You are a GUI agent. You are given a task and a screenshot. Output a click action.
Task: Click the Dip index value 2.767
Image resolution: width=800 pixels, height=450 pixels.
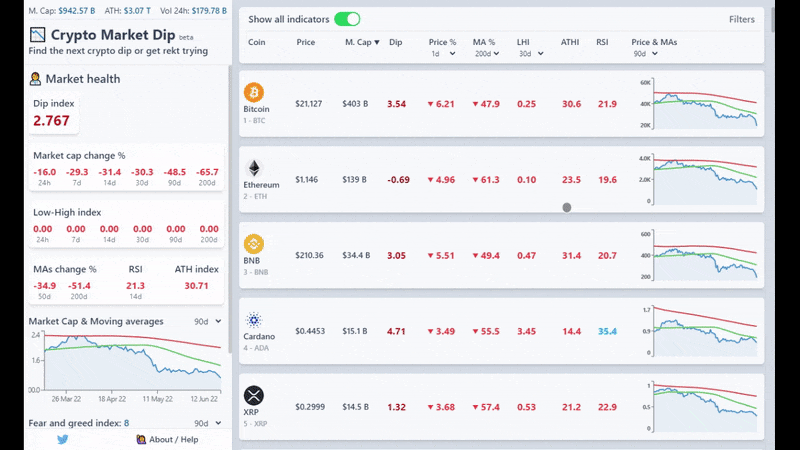(x=51, y=121)
